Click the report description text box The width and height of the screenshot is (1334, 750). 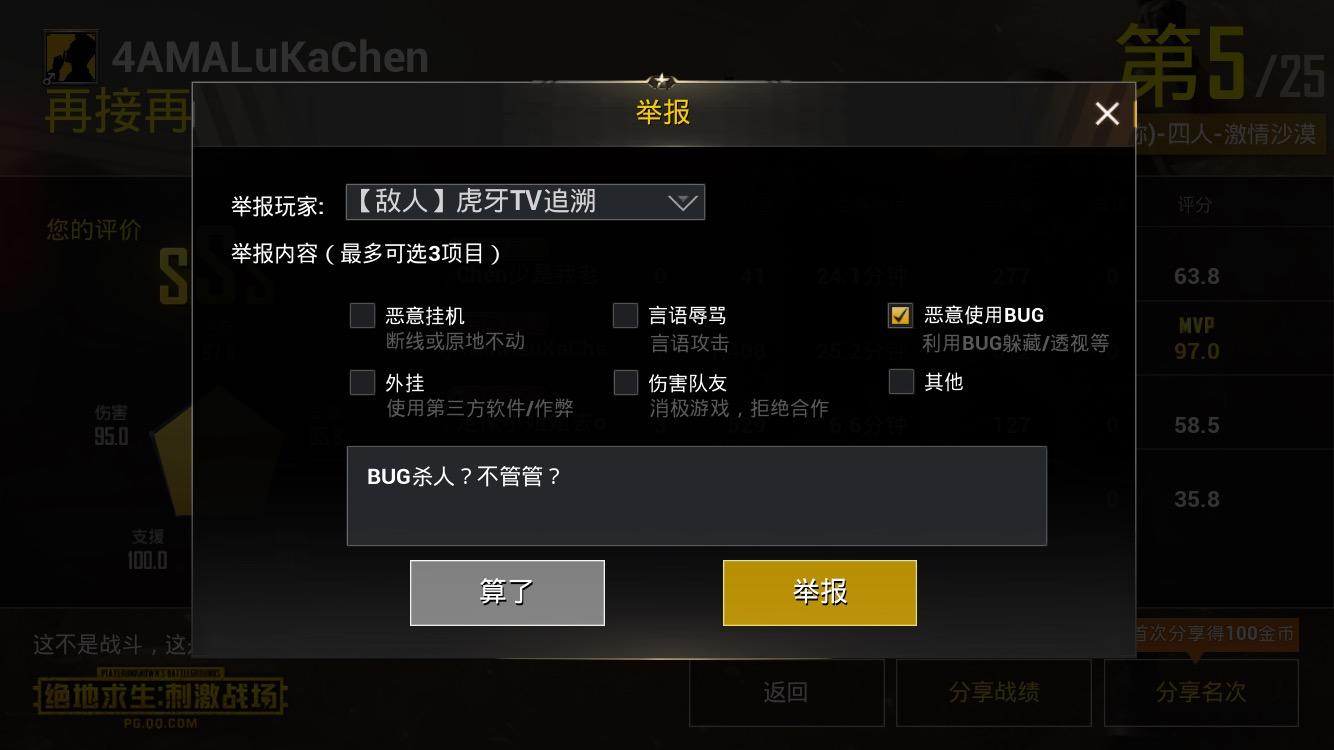696,496
